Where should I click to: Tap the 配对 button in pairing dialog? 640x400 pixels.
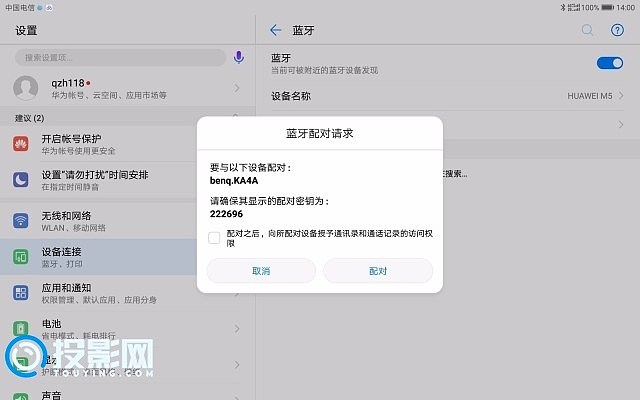tap(378, 271)
